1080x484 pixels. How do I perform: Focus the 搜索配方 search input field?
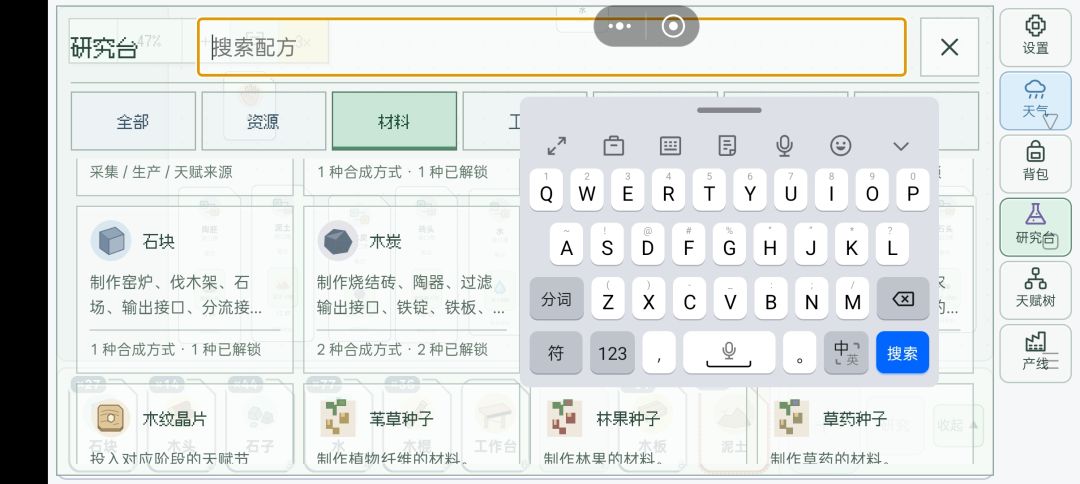[x=552, y=47]
